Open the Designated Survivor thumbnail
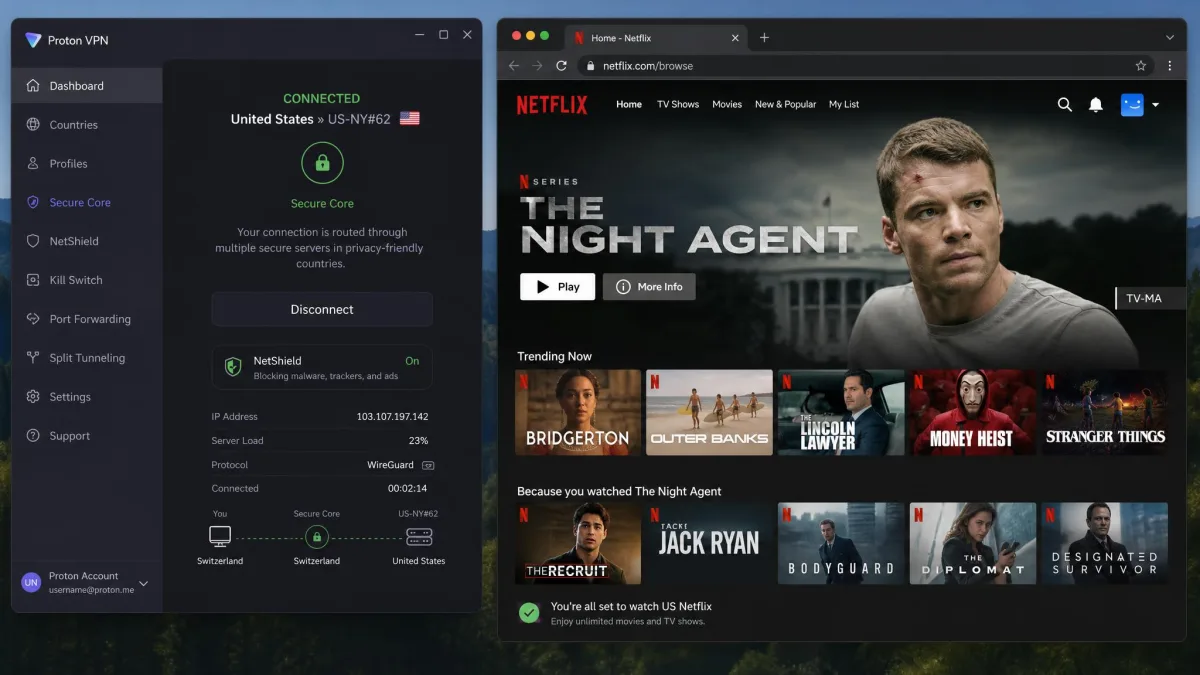This screenshot has height=675, width=1200. [x=1105, y=544]
